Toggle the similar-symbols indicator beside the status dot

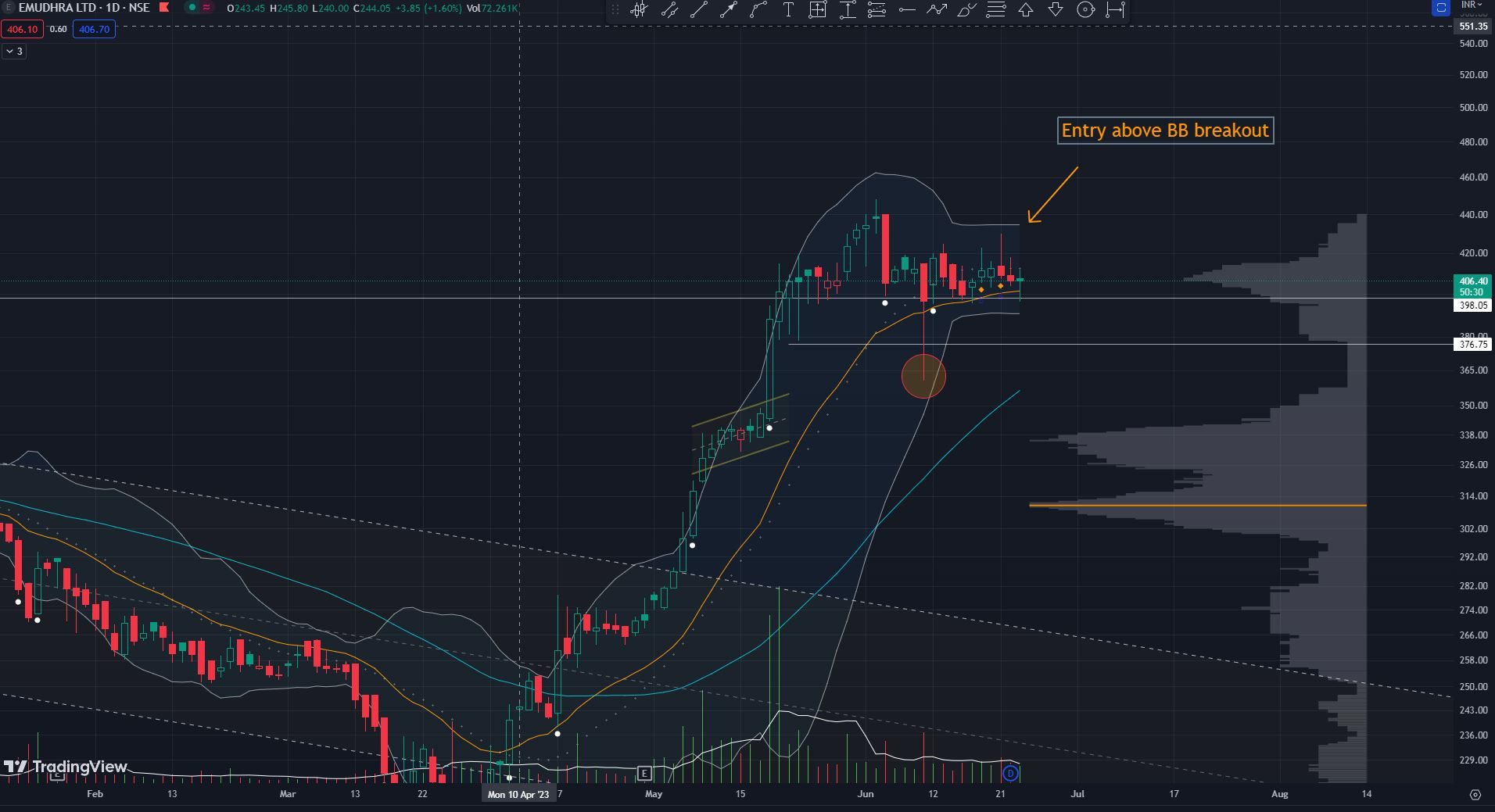pyautogui.click(x=206, y=7)
